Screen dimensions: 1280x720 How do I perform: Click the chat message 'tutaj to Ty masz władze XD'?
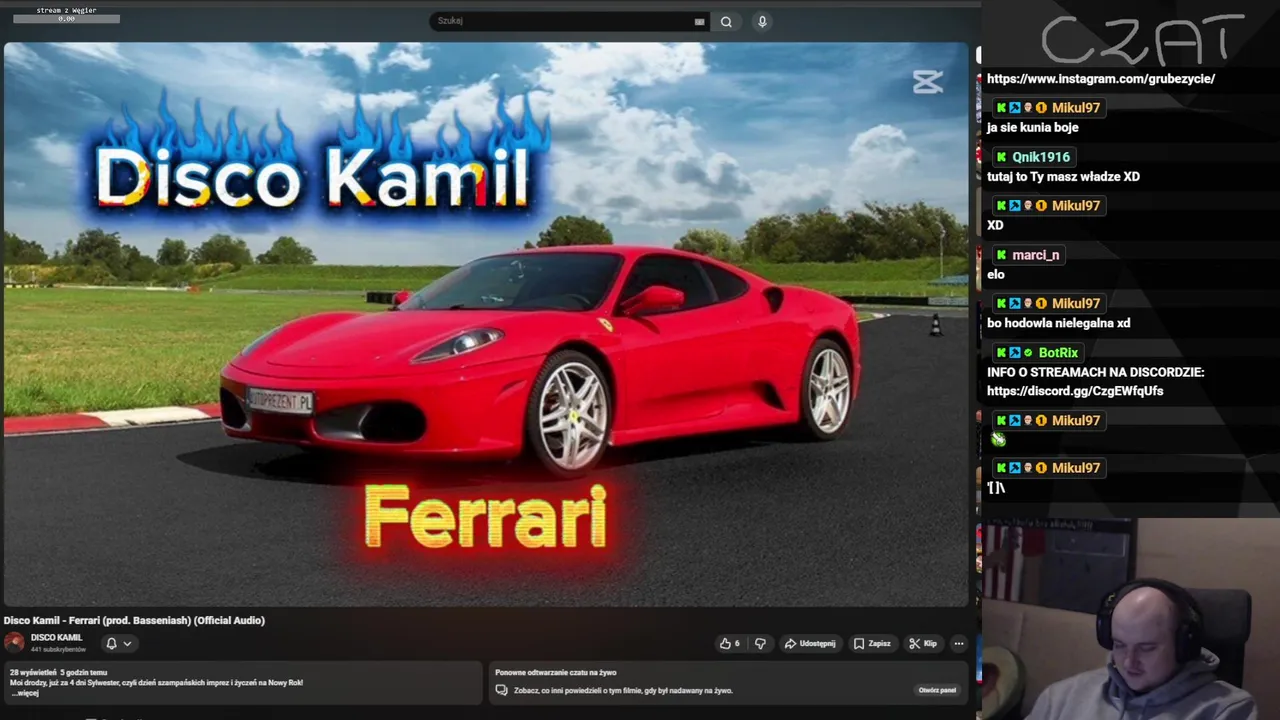point(1063,177)
